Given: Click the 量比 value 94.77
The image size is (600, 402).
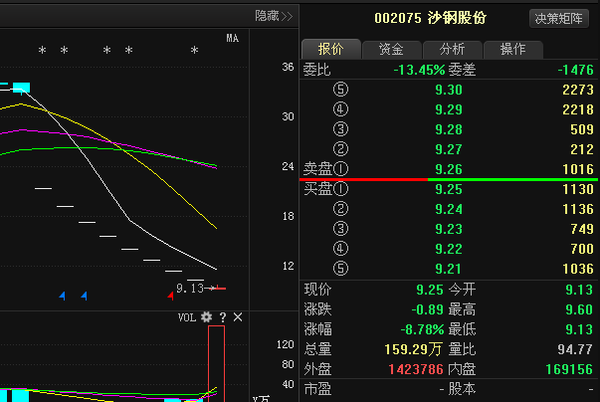Looking at the screenshot, I should [x=575, y=350].
